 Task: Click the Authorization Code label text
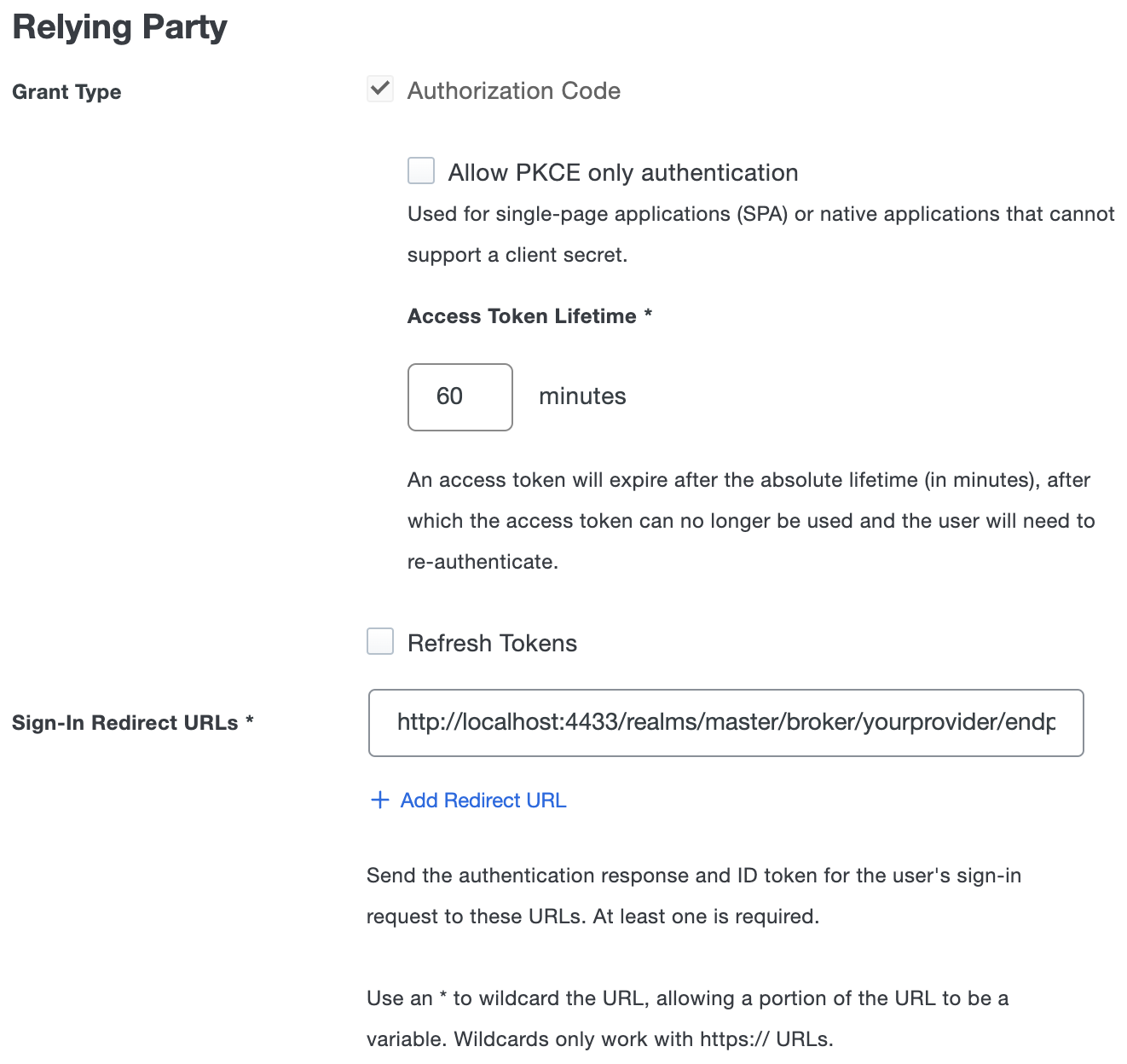(x=514, y=90)
